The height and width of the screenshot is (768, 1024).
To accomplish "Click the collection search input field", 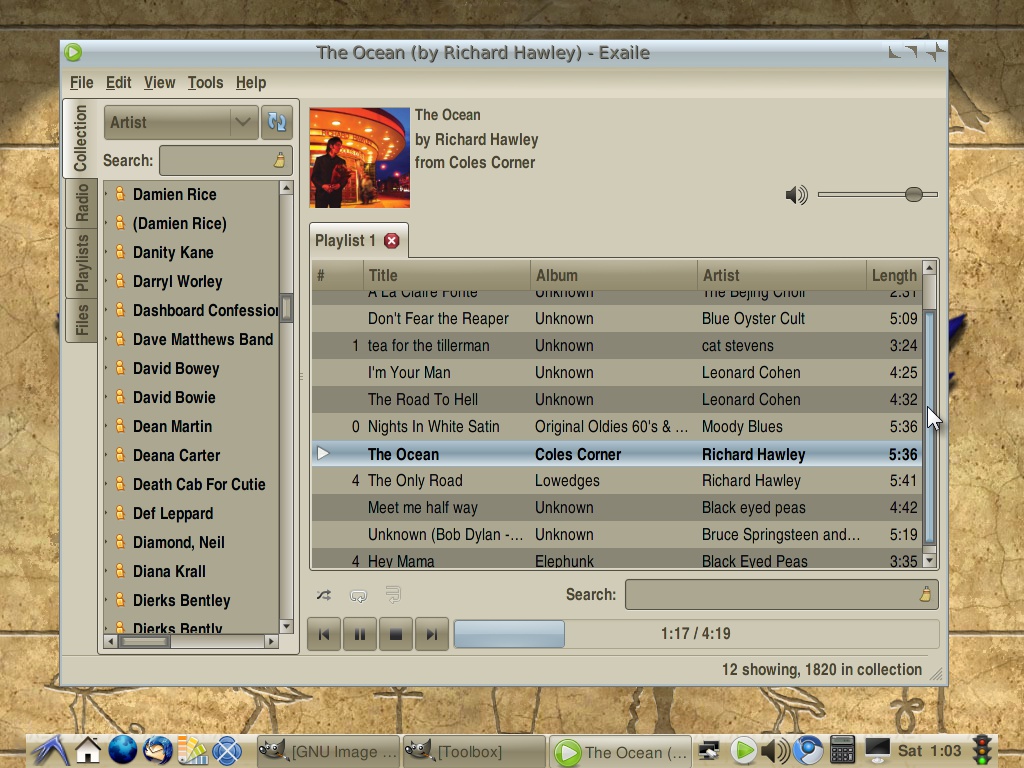I will (225, 160).
